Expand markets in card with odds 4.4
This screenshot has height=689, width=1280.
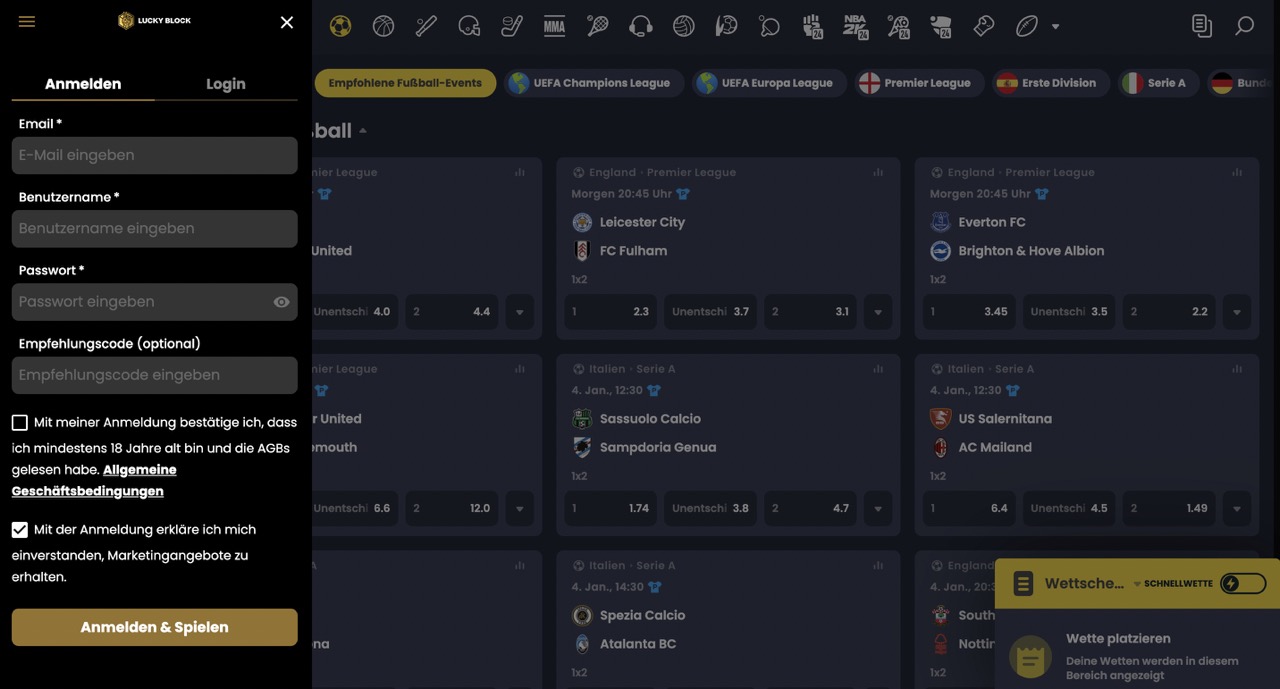pos(519,312)
